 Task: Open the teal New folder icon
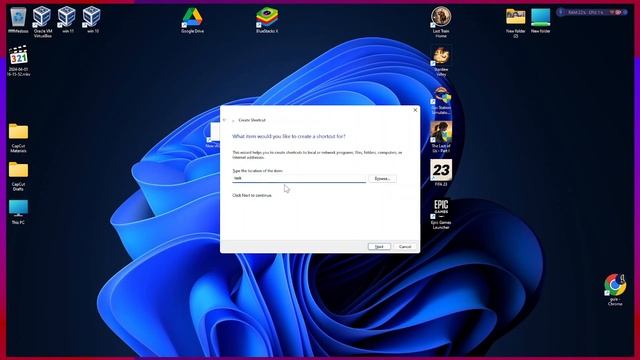click(x=540, y=20)
